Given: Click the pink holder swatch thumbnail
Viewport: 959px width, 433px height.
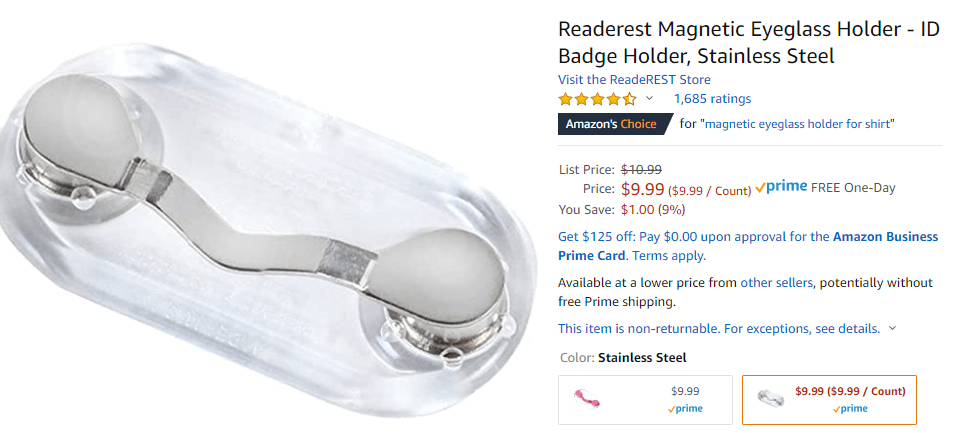Looking at the screenshot, I should pyautogui.click(x=587, y=399).
